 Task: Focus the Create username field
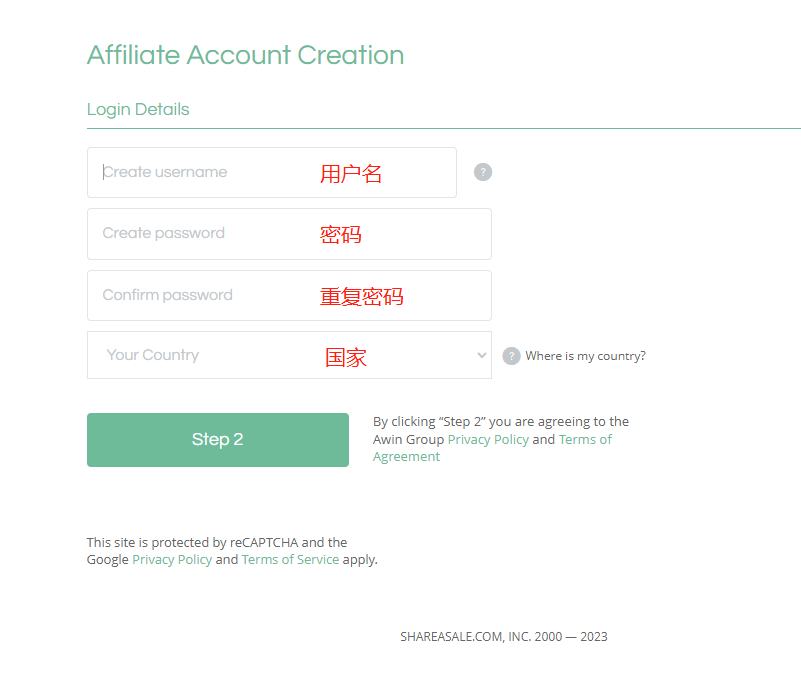pos(272,173)
